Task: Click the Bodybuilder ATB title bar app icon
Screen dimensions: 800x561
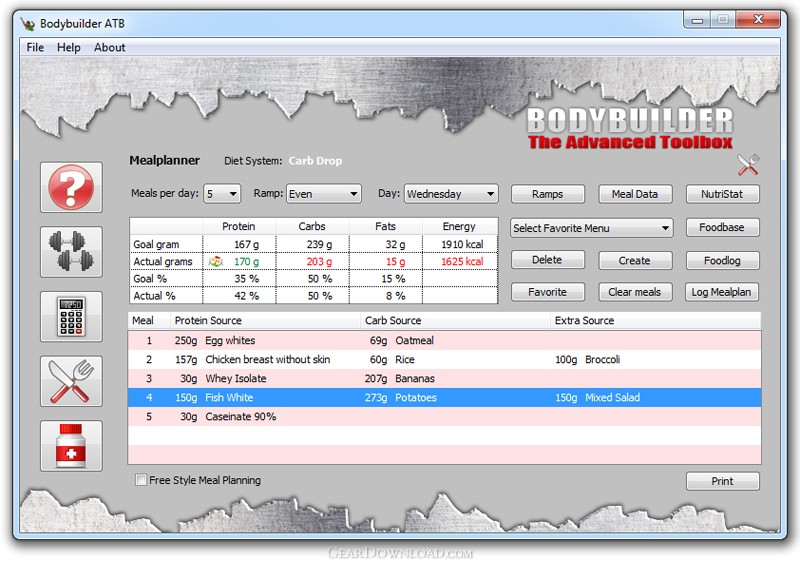Action: [28, 24]
